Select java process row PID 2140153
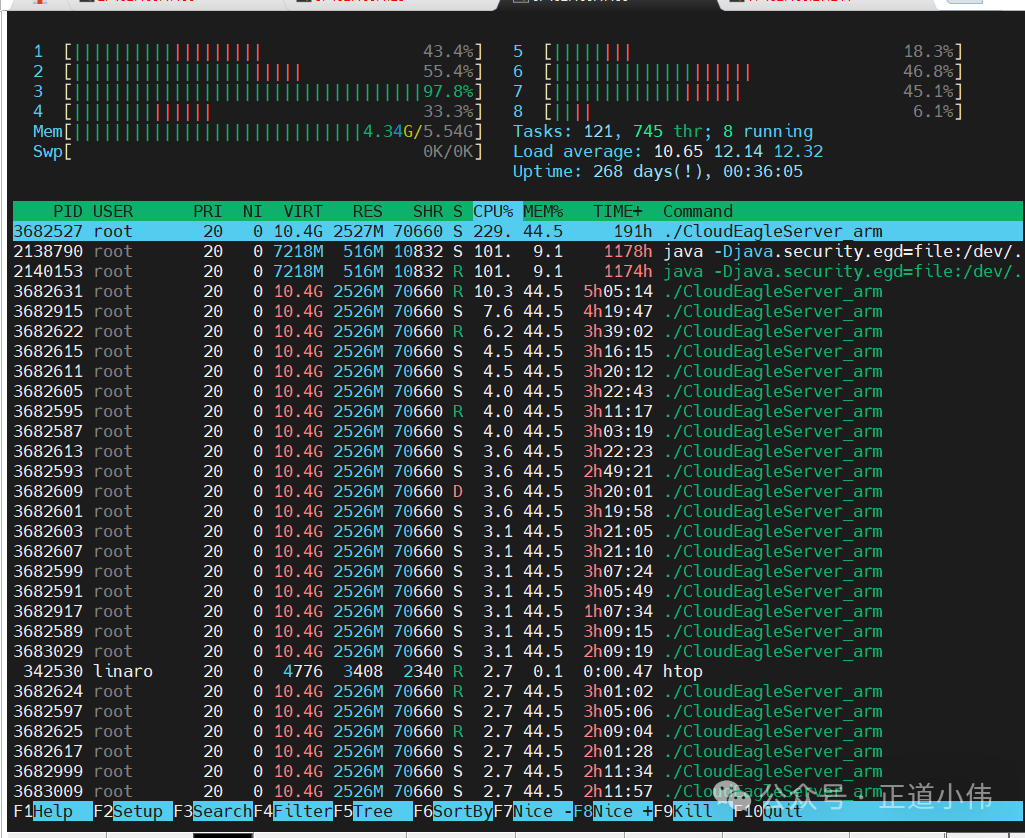The height and width of the screenshot is (838, 1025). pos(518,271)
